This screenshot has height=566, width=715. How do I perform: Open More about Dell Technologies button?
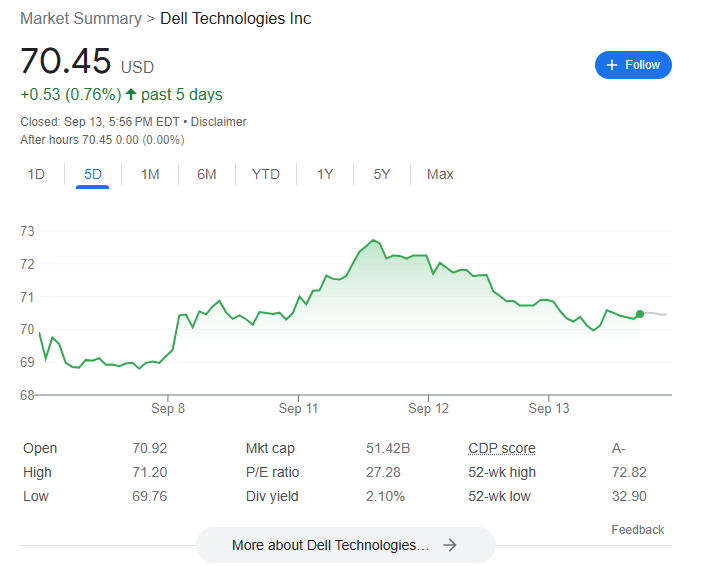346,545
